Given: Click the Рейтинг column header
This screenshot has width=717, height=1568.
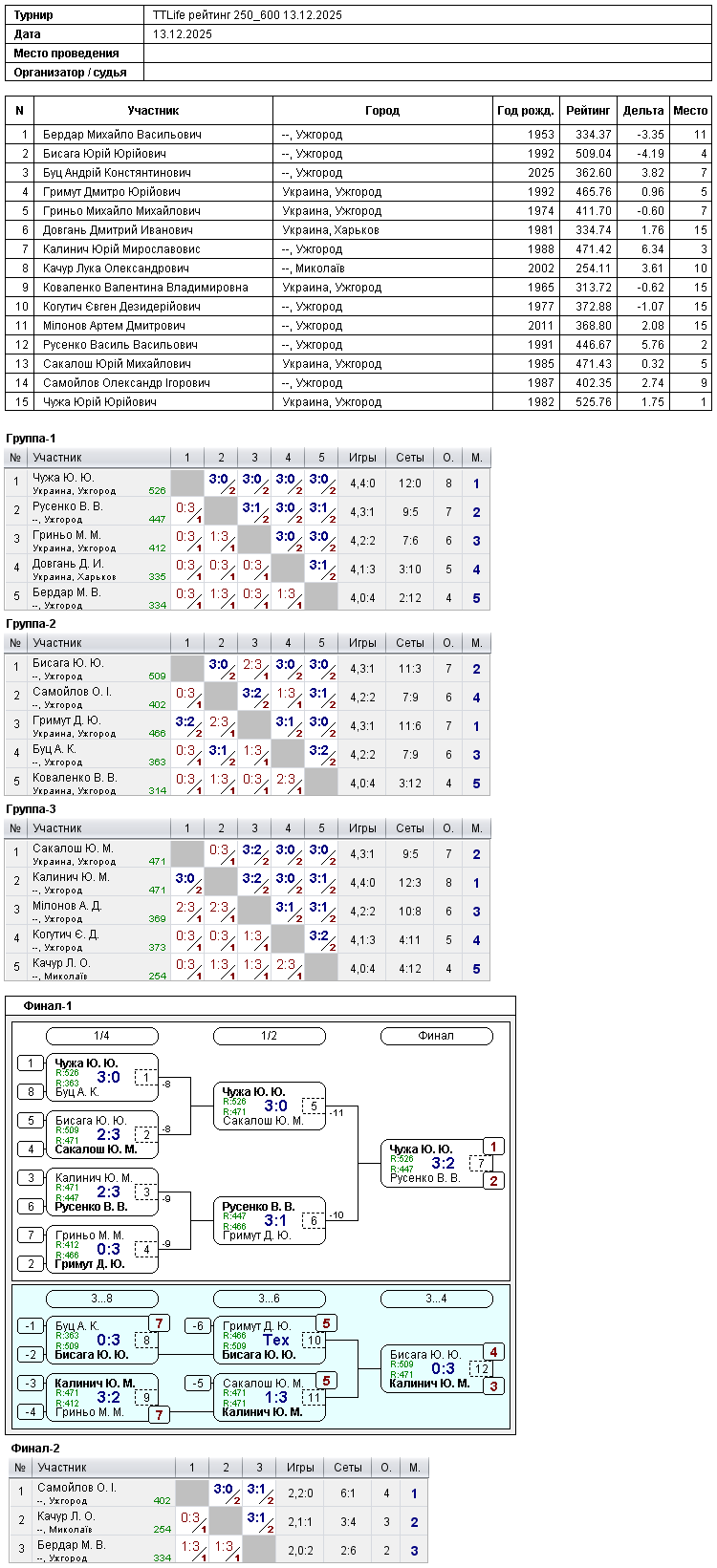Looking at the screenshot, I should click(x=588, y=111).
